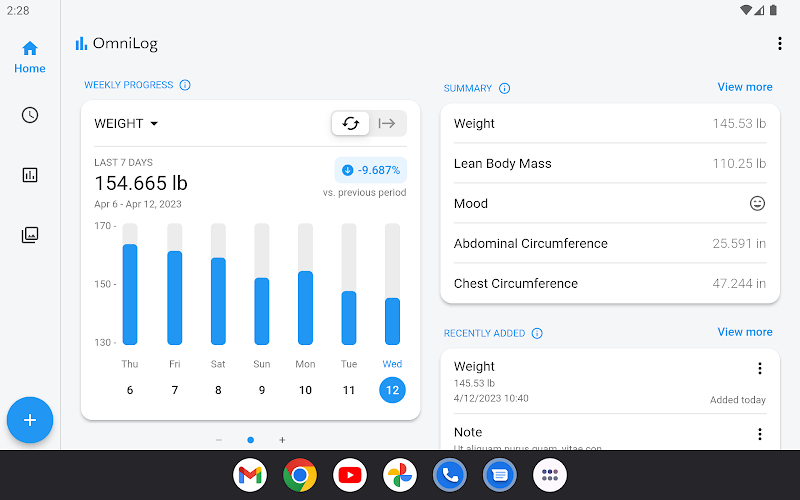Open the Abdominal Circumference summary row
Viewport: 800px width, 500px height.
[x=610, y=243]
